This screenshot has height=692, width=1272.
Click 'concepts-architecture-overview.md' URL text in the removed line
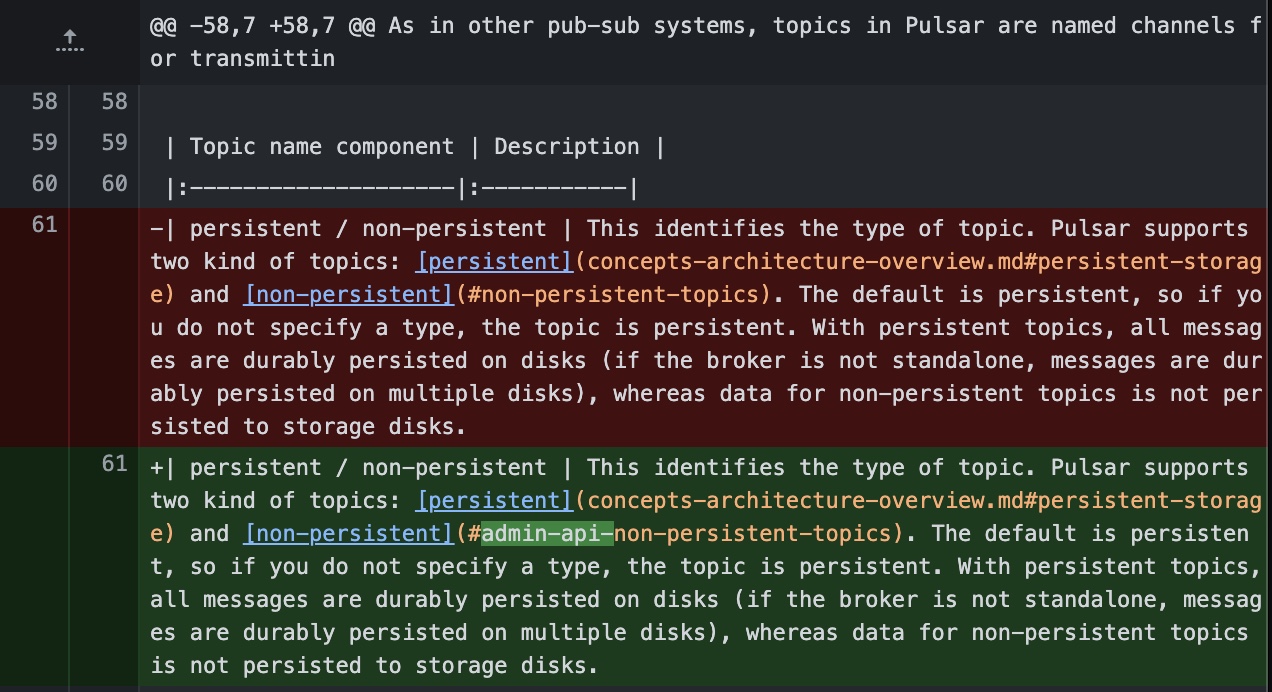coord(804,261)
